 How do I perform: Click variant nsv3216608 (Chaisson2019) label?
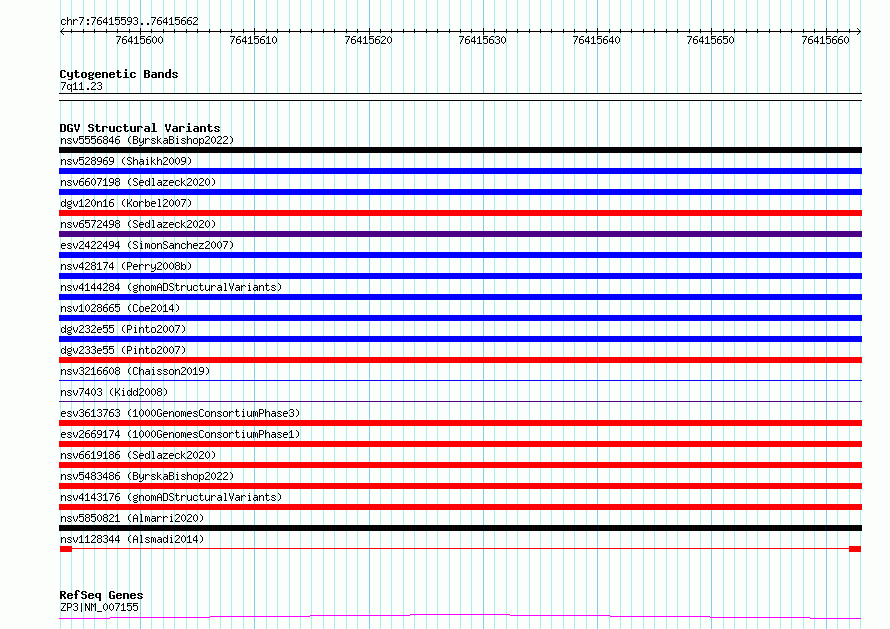tap(135, 371)
